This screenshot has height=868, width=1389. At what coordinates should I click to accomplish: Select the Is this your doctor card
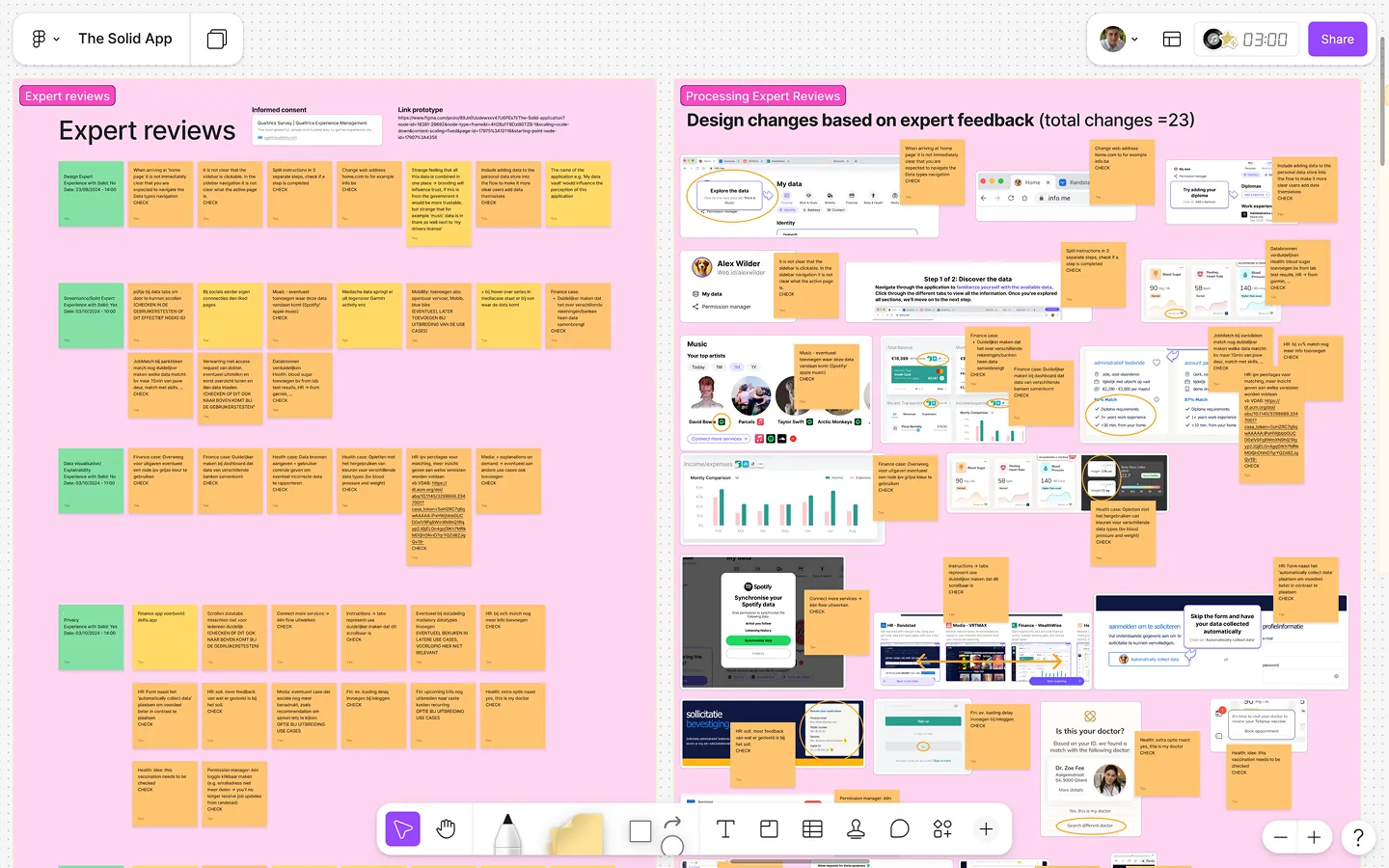coord(1090,770)
